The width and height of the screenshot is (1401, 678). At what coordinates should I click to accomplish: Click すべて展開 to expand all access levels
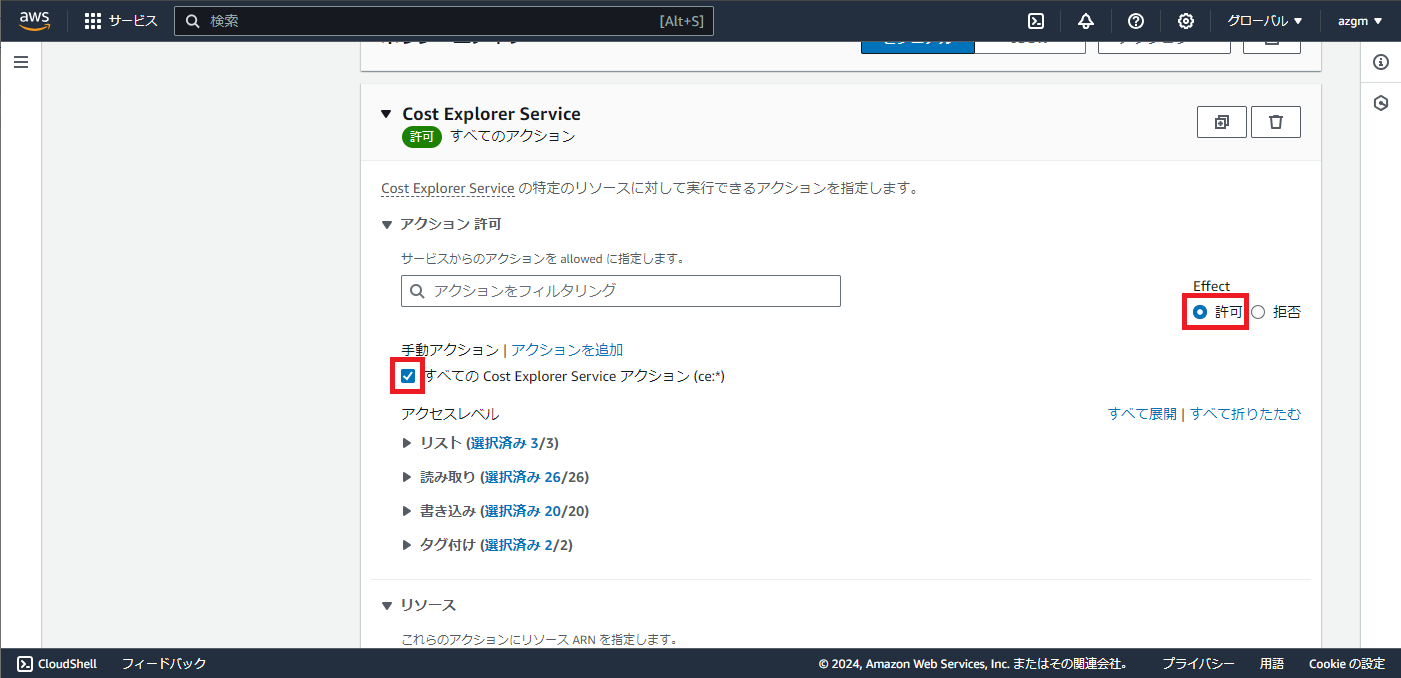1142,413
